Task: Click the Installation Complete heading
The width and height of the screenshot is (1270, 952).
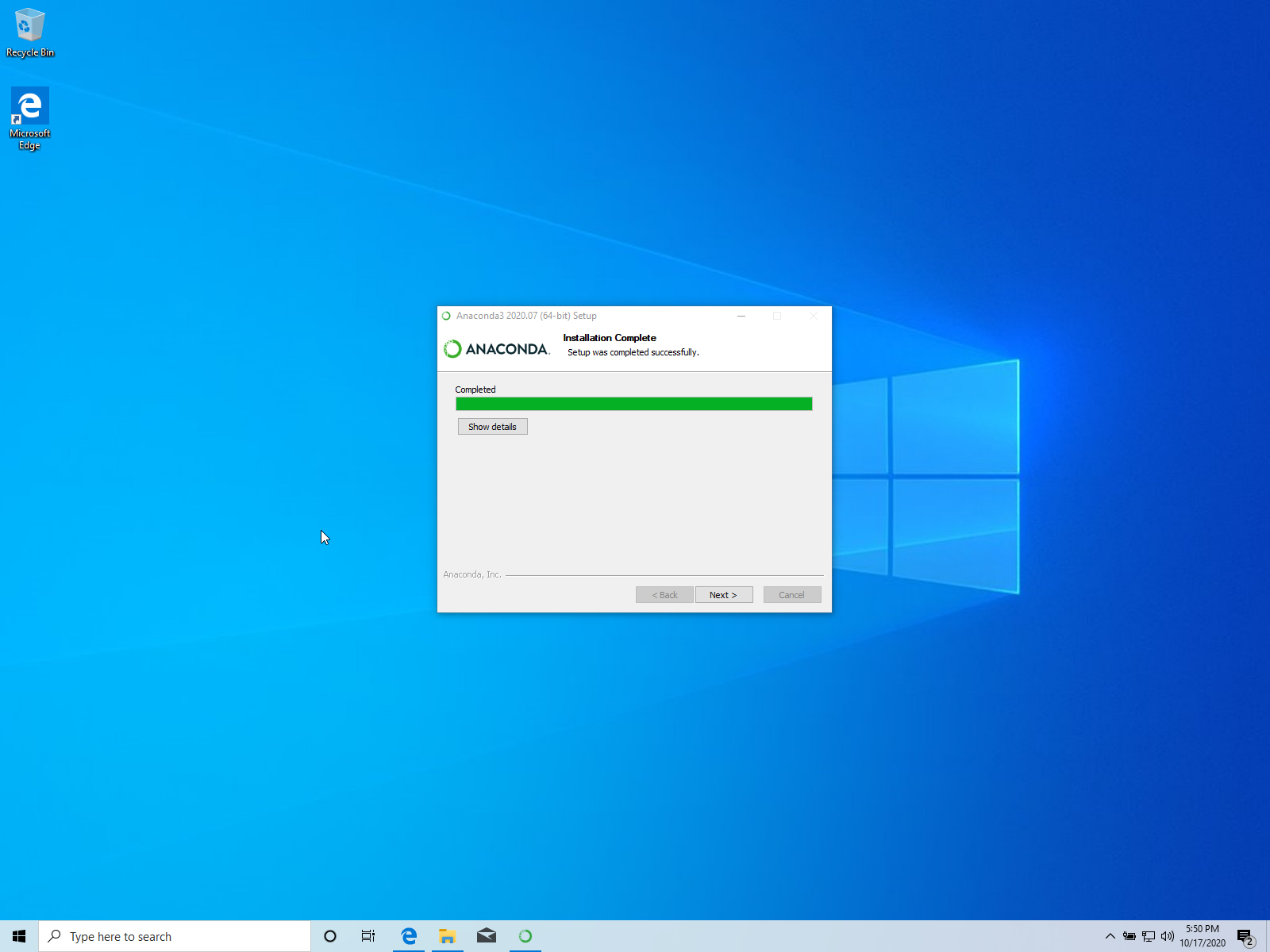Action: tap(610, 338)
